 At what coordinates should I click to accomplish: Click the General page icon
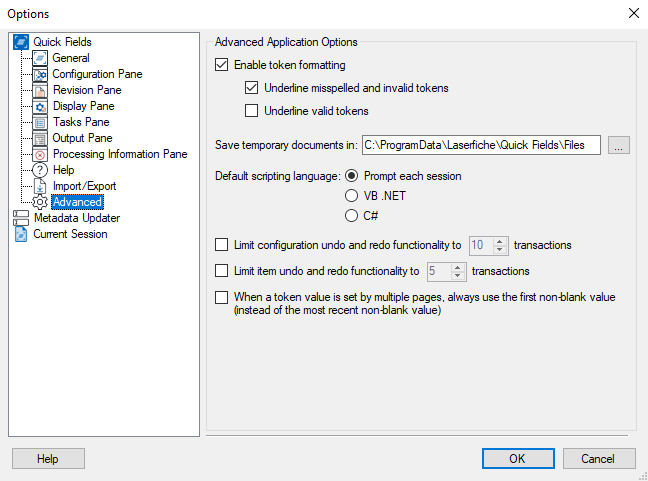point(40,58)
